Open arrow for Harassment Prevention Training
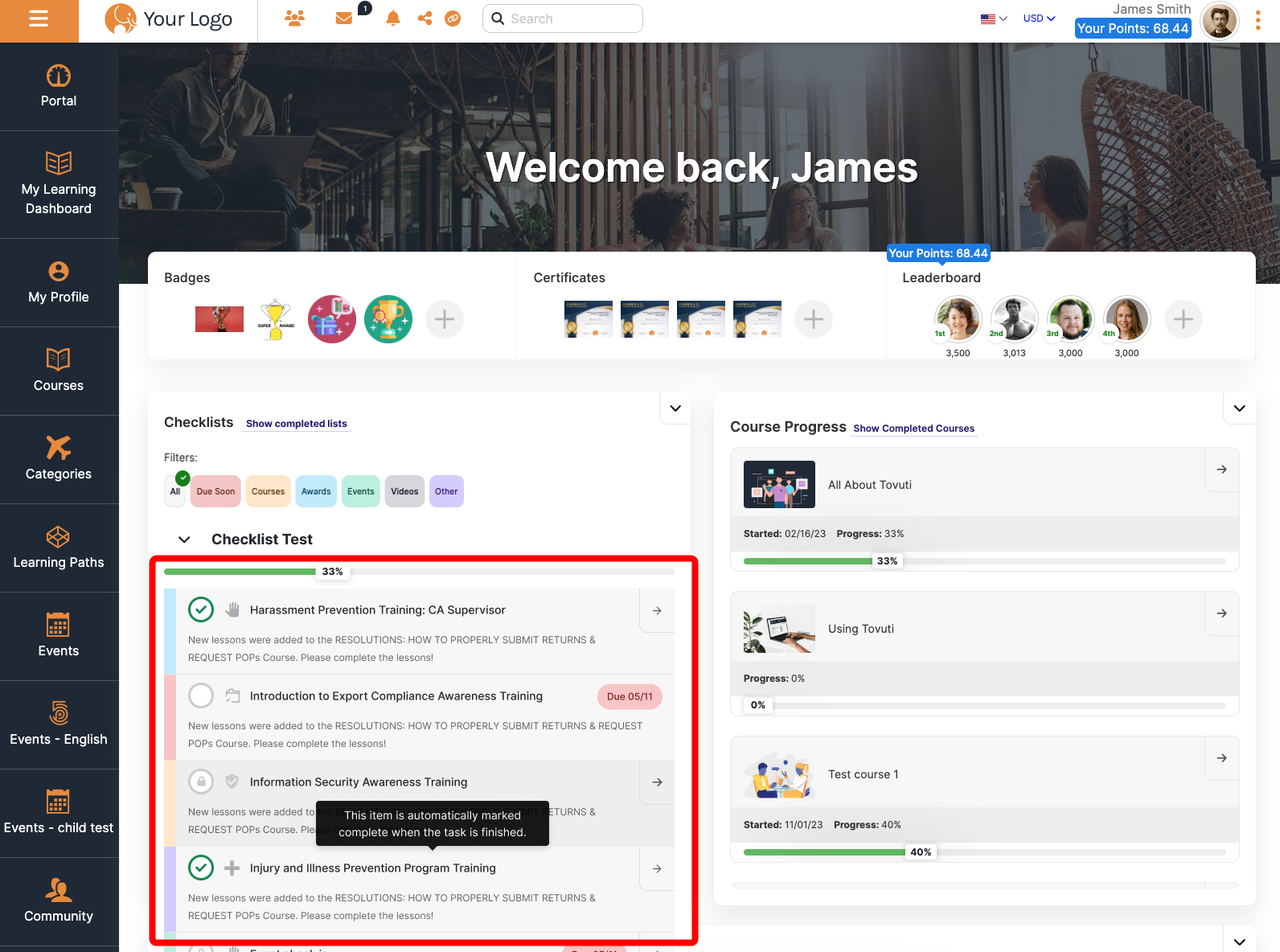 click(x=657, y=610)
